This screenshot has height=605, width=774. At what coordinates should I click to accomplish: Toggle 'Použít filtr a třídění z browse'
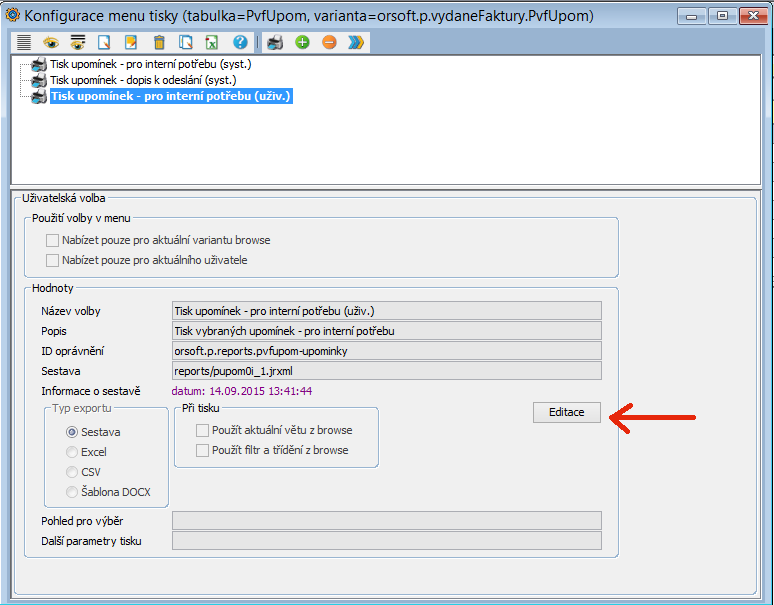pyautogui.click(x=203, y=450)
